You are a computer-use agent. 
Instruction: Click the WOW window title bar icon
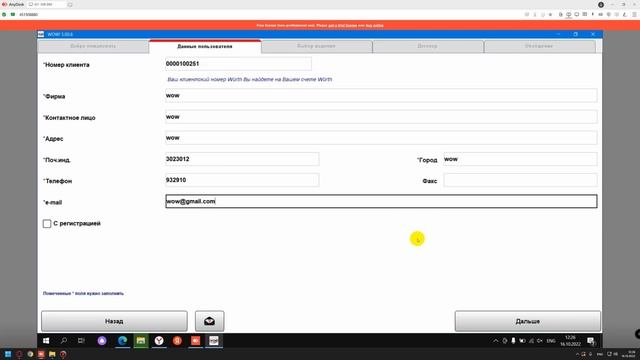tap(41, 34)
